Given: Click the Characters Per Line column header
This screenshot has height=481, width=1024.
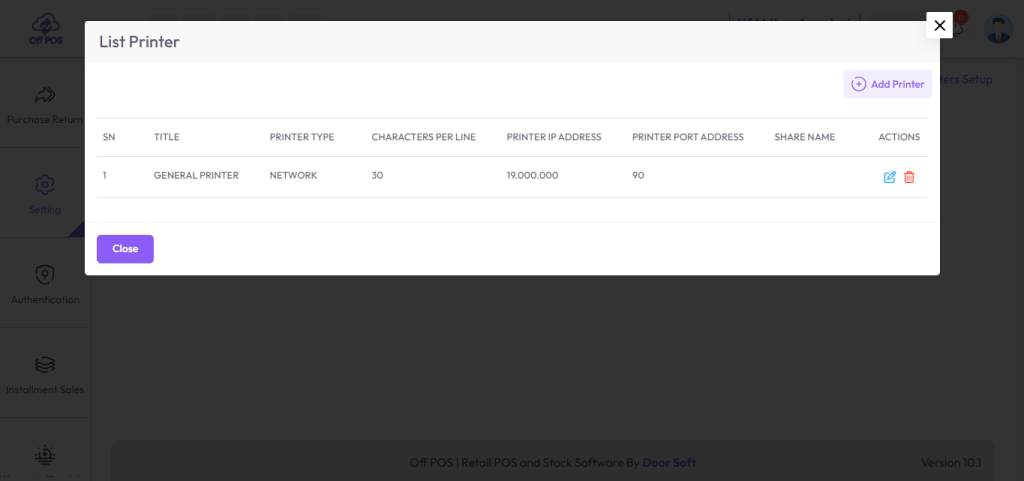Looking at the screenshot, I should (424, 137).
